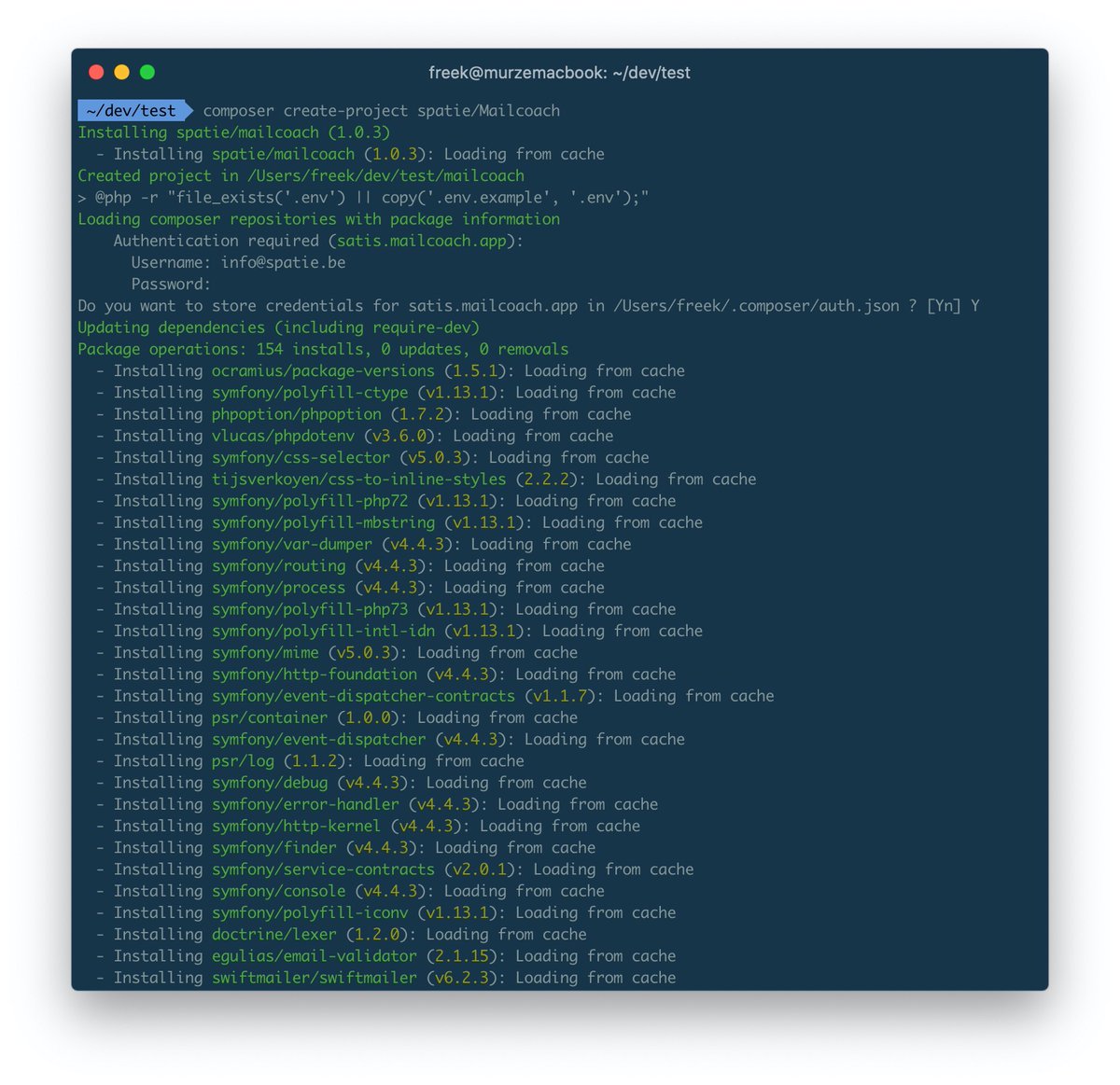Image resolution: width=1120 pixels, height=1085 pixels.
Task: Click 'Loading composer repositories with package information'
Action: click(318, 219)
